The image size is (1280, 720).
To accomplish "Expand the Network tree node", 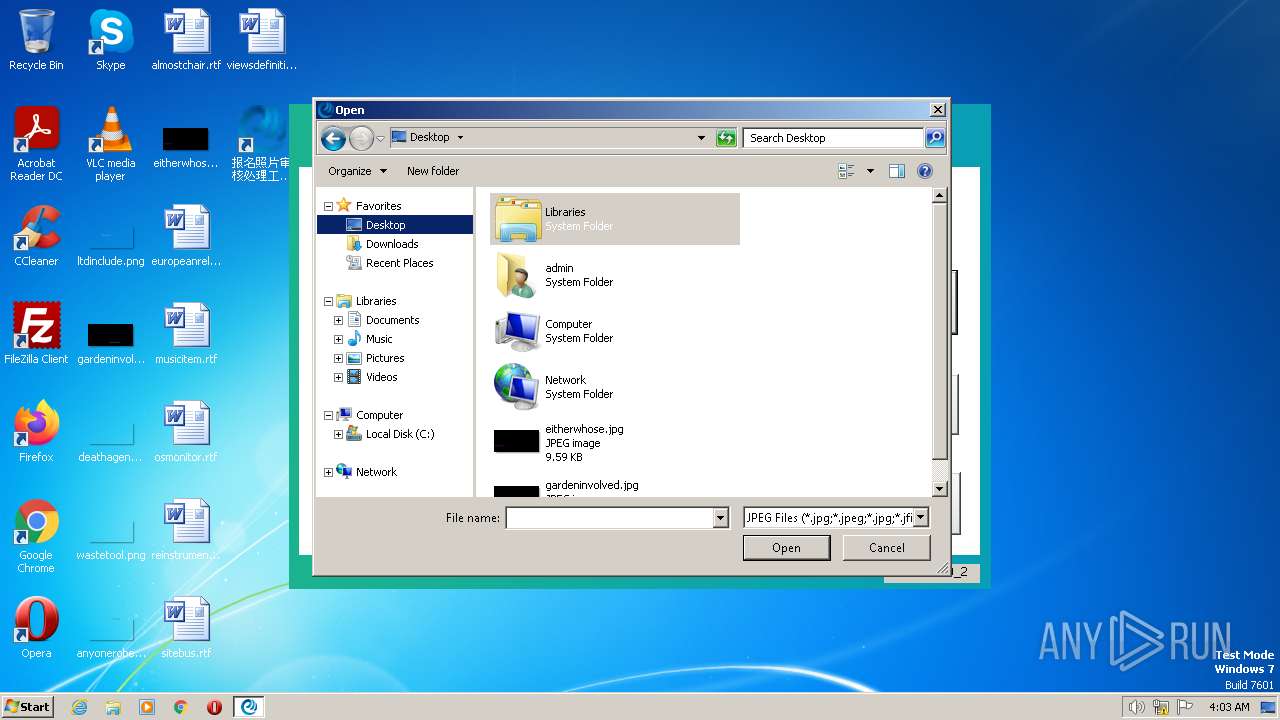I will click(328, 472).
